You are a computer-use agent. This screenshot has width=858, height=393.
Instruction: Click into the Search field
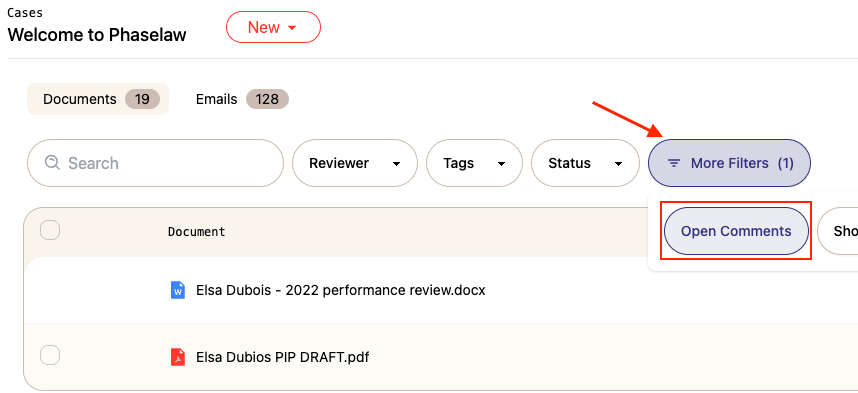(155, 163)
